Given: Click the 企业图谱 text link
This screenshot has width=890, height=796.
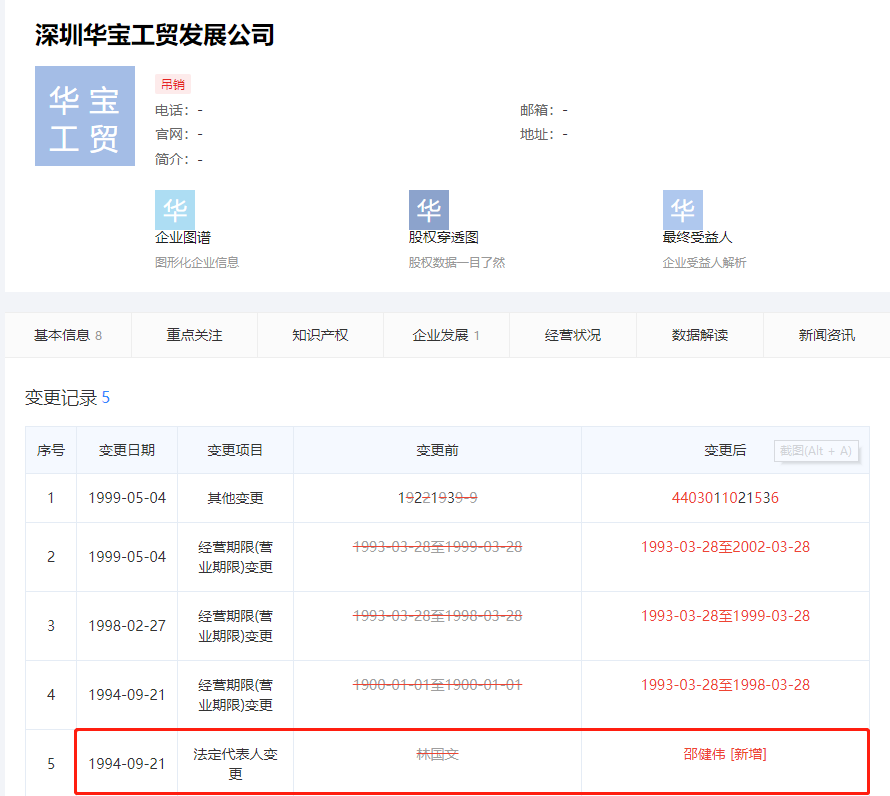Looking at the screenshot, I should tap(183, 238).
